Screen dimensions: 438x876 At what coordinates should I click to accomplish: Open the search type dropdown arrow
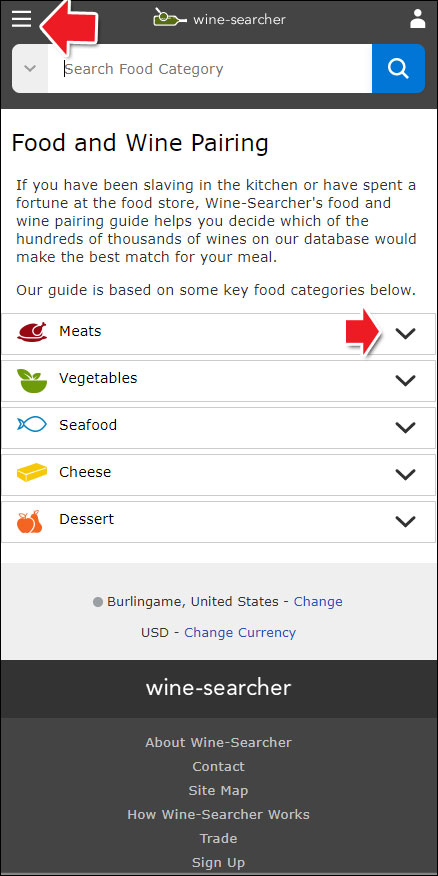pos(30,69)
